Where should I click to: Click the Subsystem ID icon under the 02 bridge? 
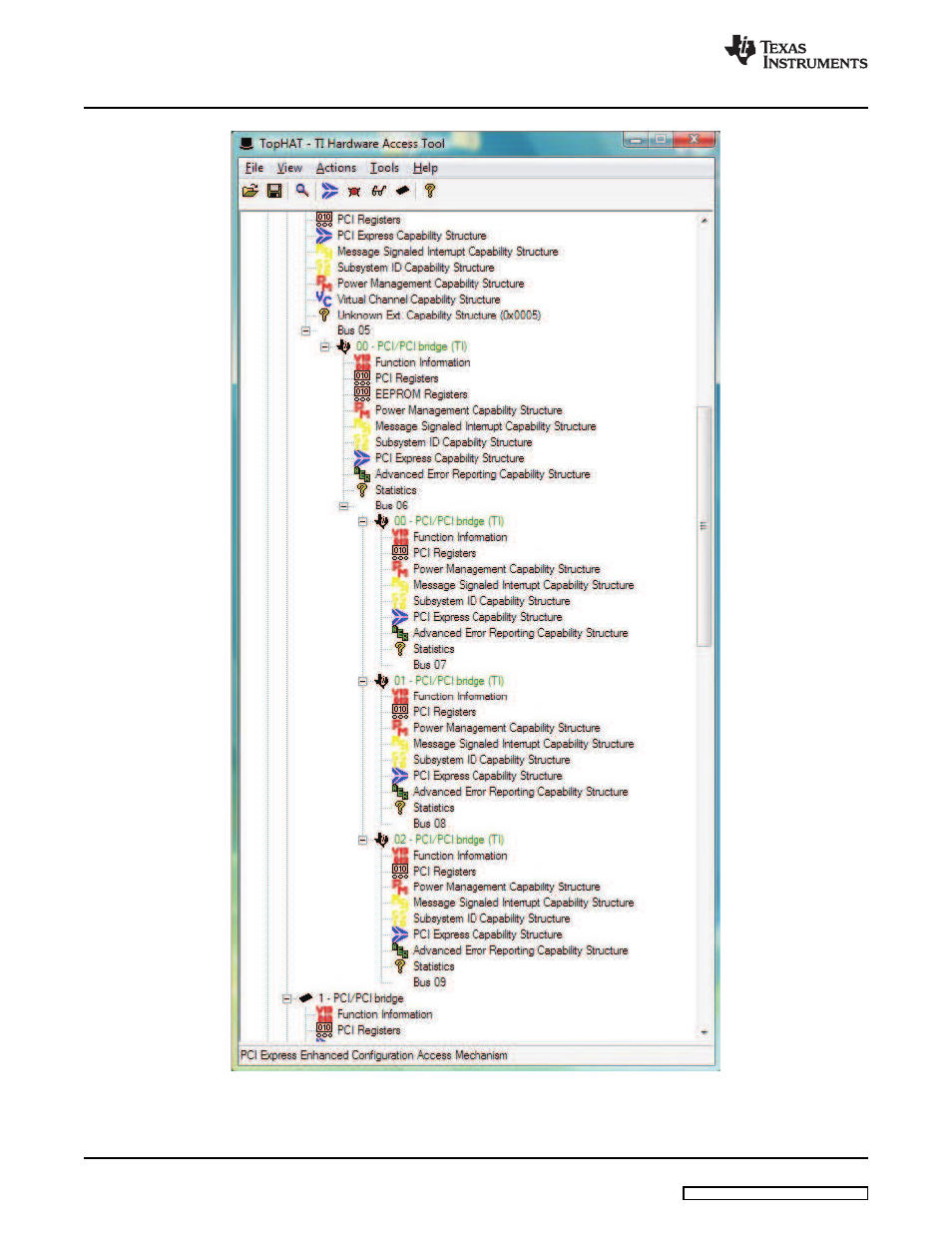click(x=400, y=919)
